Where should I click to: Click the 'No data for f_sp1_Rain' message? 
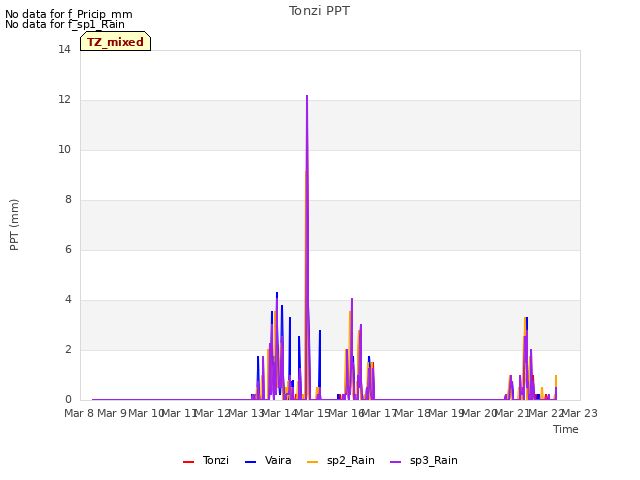pos(65,24)
